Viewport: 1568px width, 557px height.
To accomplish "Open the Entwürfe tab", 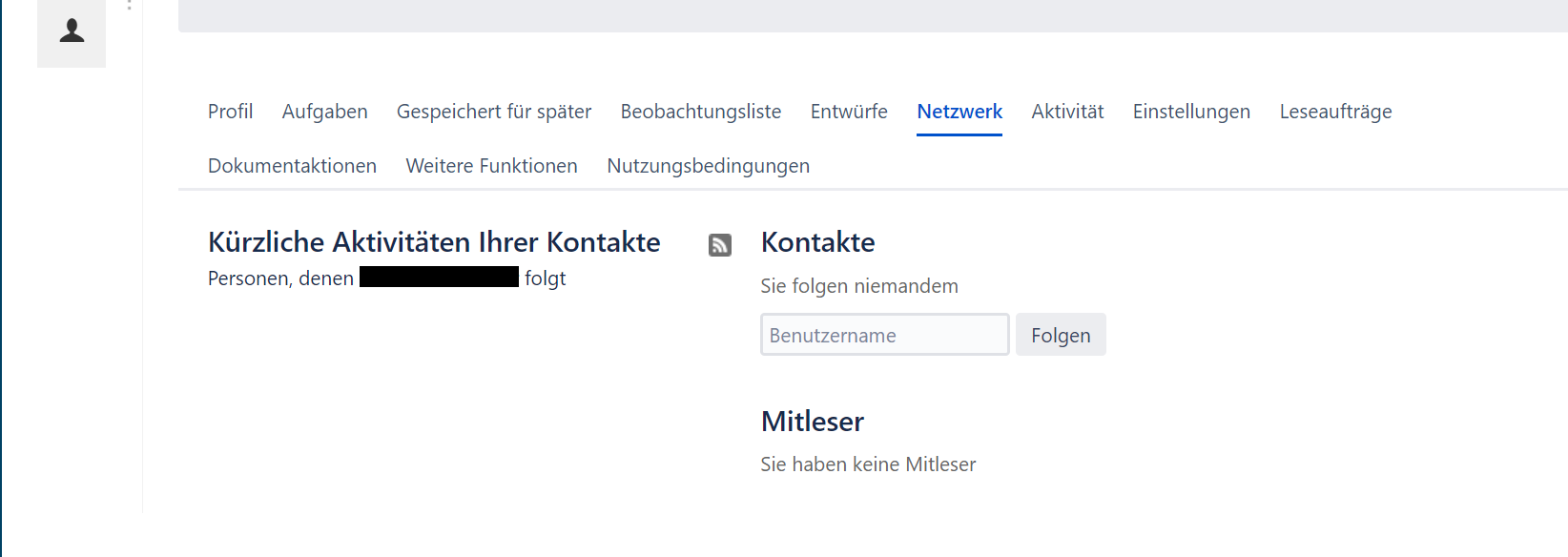I will tap(848, 112).
